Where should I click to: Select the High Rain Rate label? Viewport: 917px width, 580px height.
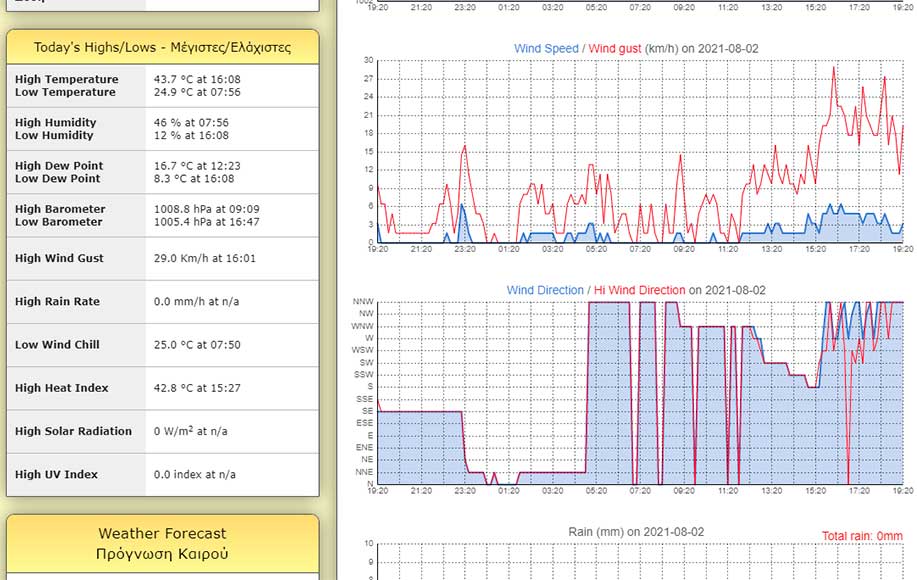tap(57, 301)
